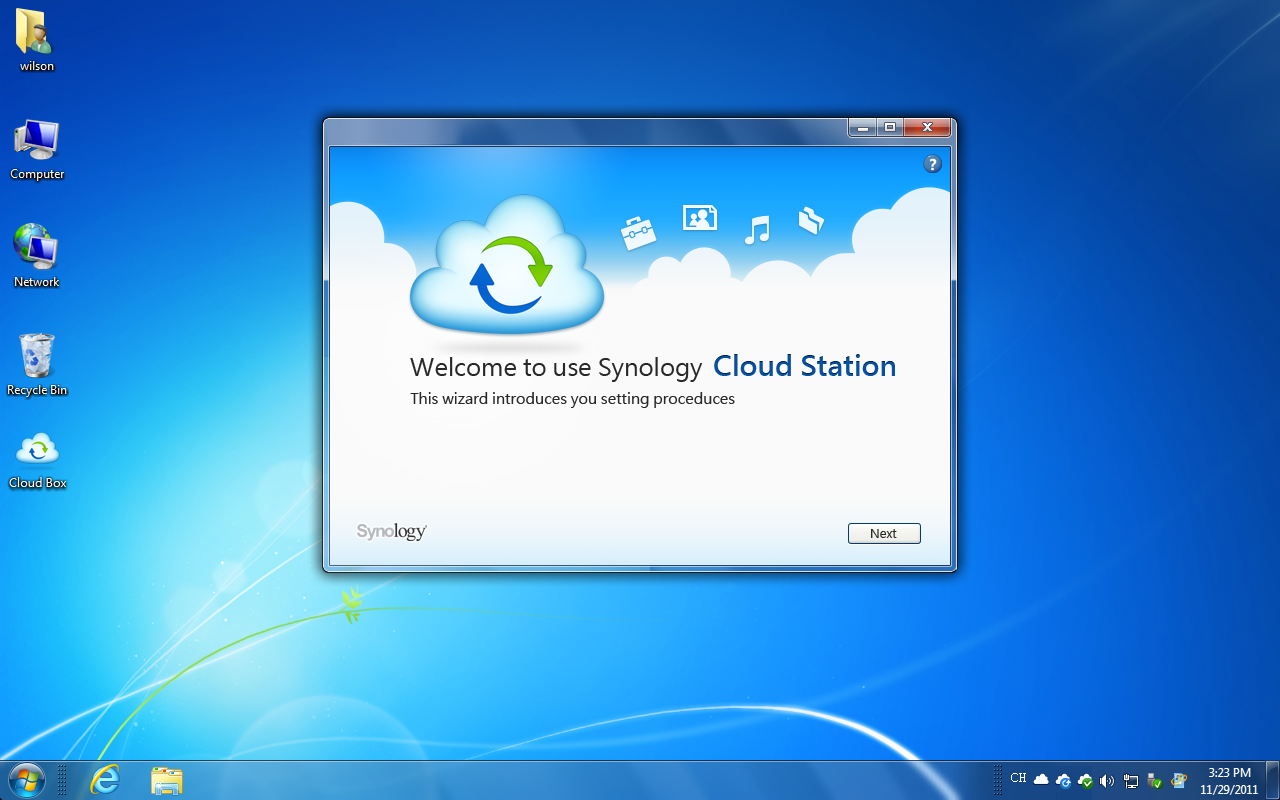Viewport: 1280px width, 800px height.
Task: Open the help question mark icon
Action: tap(932, 164)
